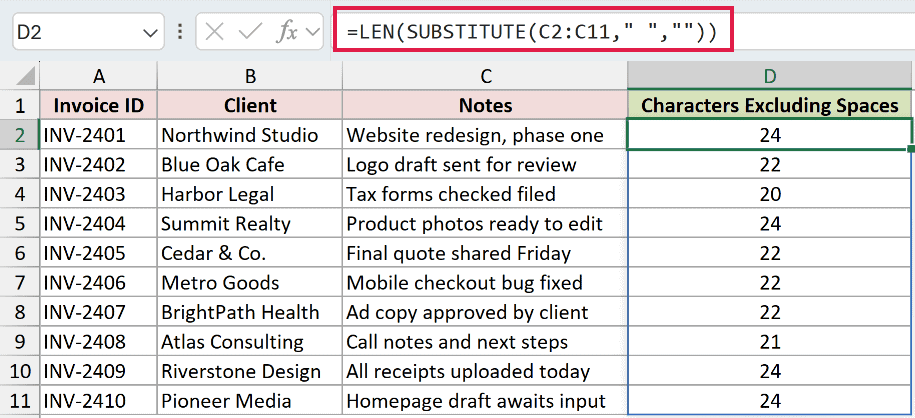Click the Invoice ID header cell
The image size is (915, 418).
point(99,106)
